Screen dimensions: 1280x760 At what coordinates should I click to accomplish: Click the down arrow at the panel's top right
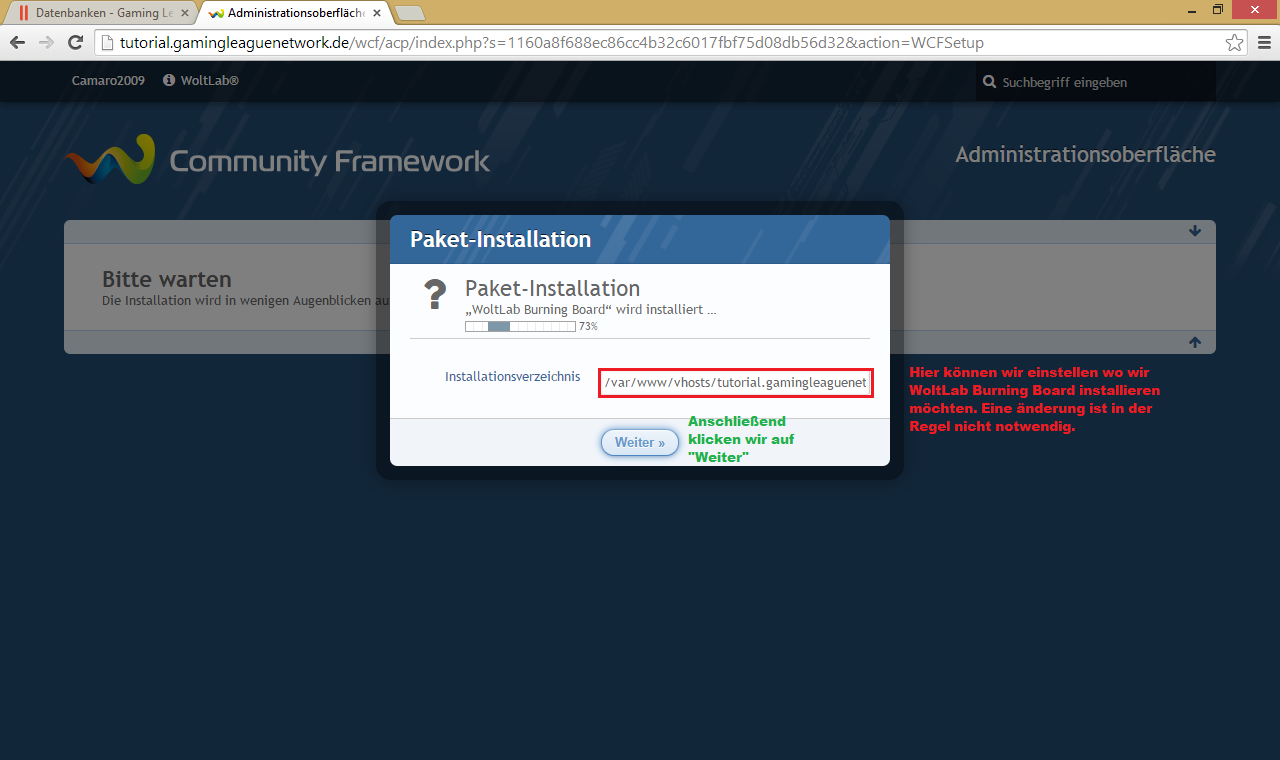[1195, 231]
